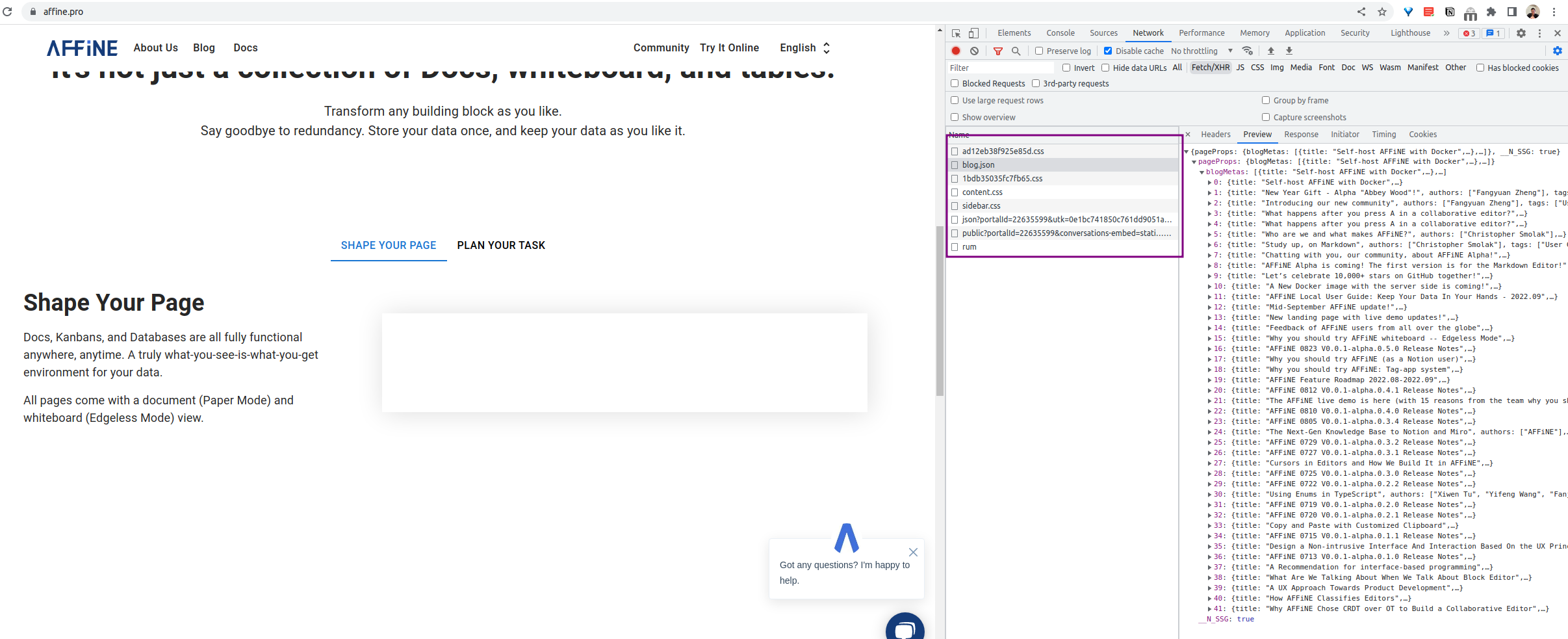Check Has blocked cookies checkbox
The width and height of the screenshot is (1568, 639).
[x=1480, y=68]
